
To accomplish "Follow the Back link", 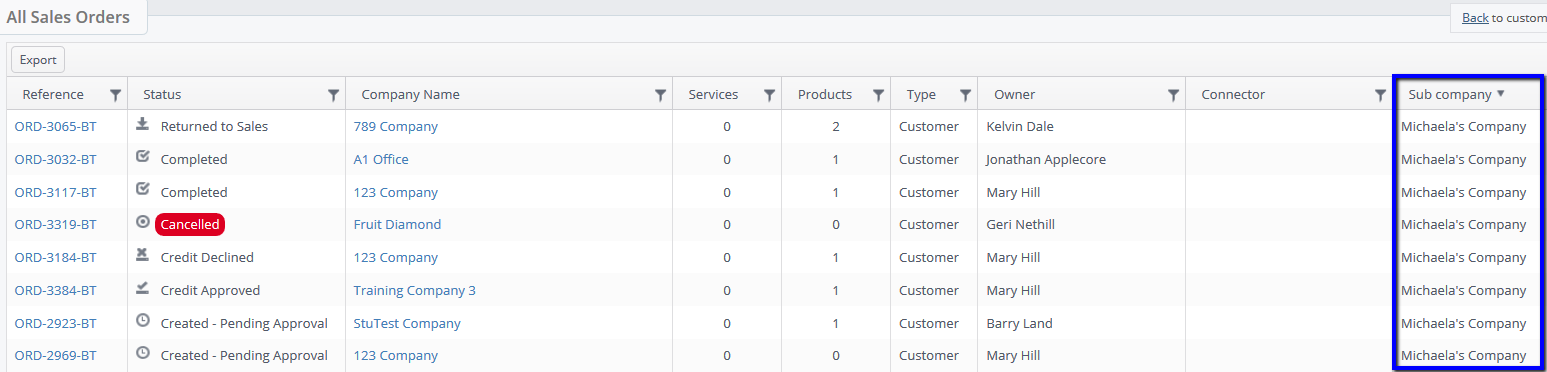I will [1475, 18].
